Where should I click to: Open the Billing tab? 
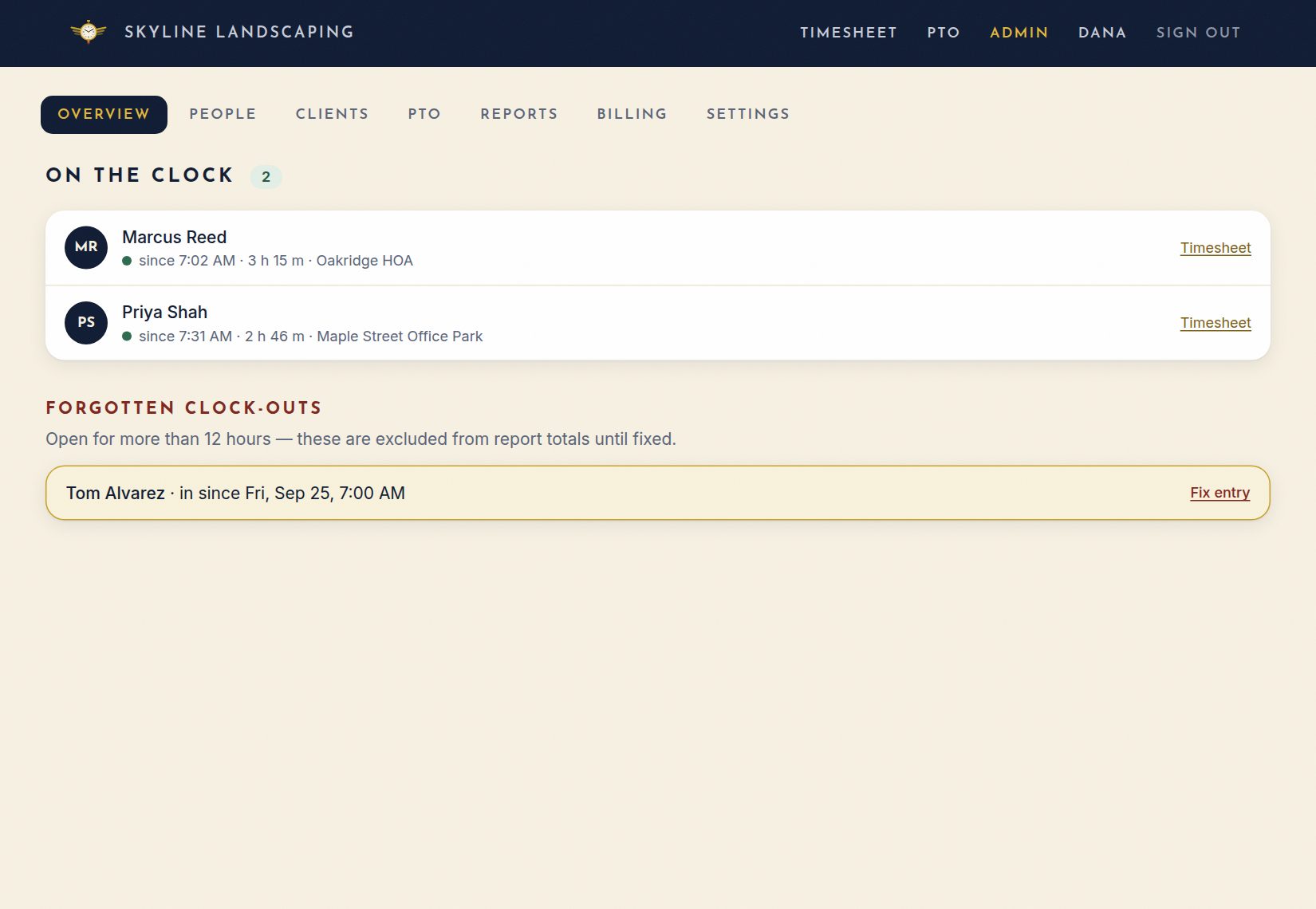(x=632, y=115)
